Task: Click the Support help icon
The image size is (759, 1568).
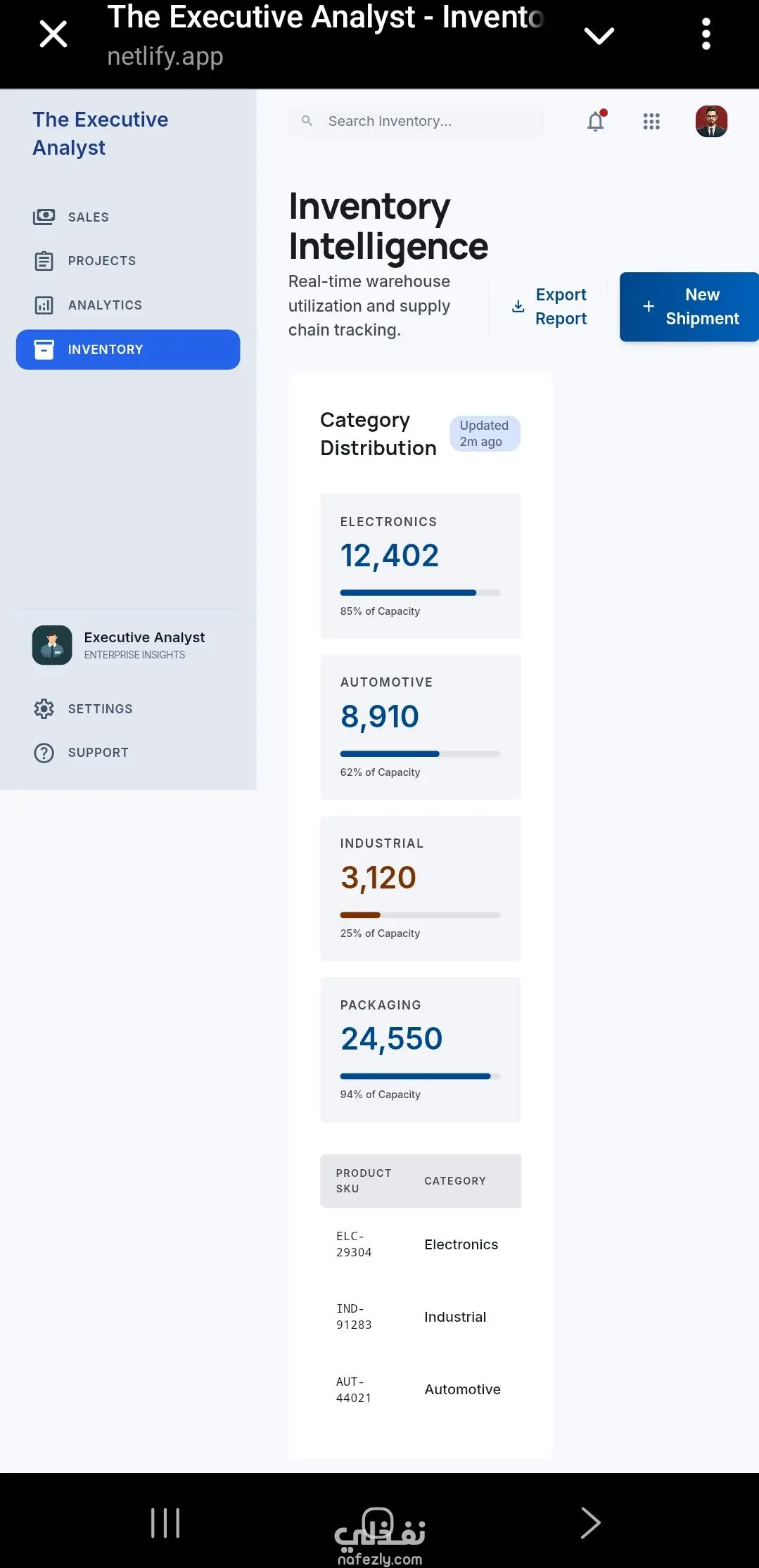Action: 44,753
